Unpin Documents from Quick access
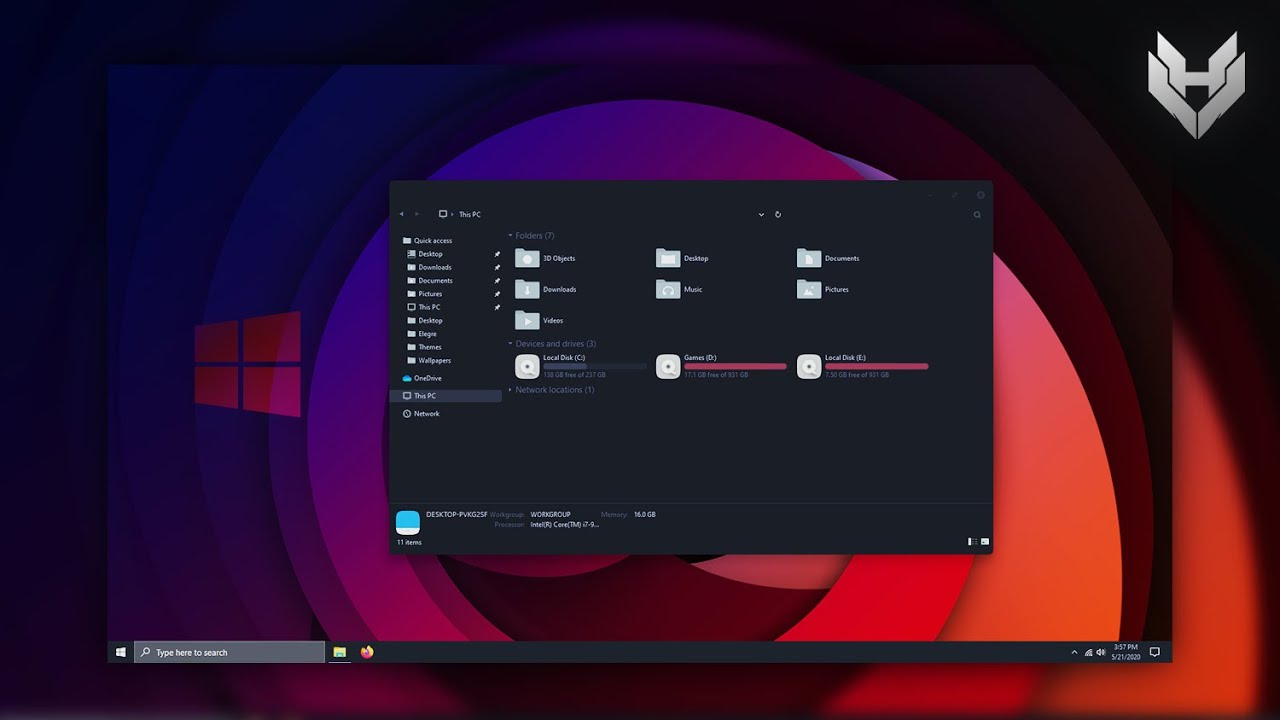 [x=497, y=281]
